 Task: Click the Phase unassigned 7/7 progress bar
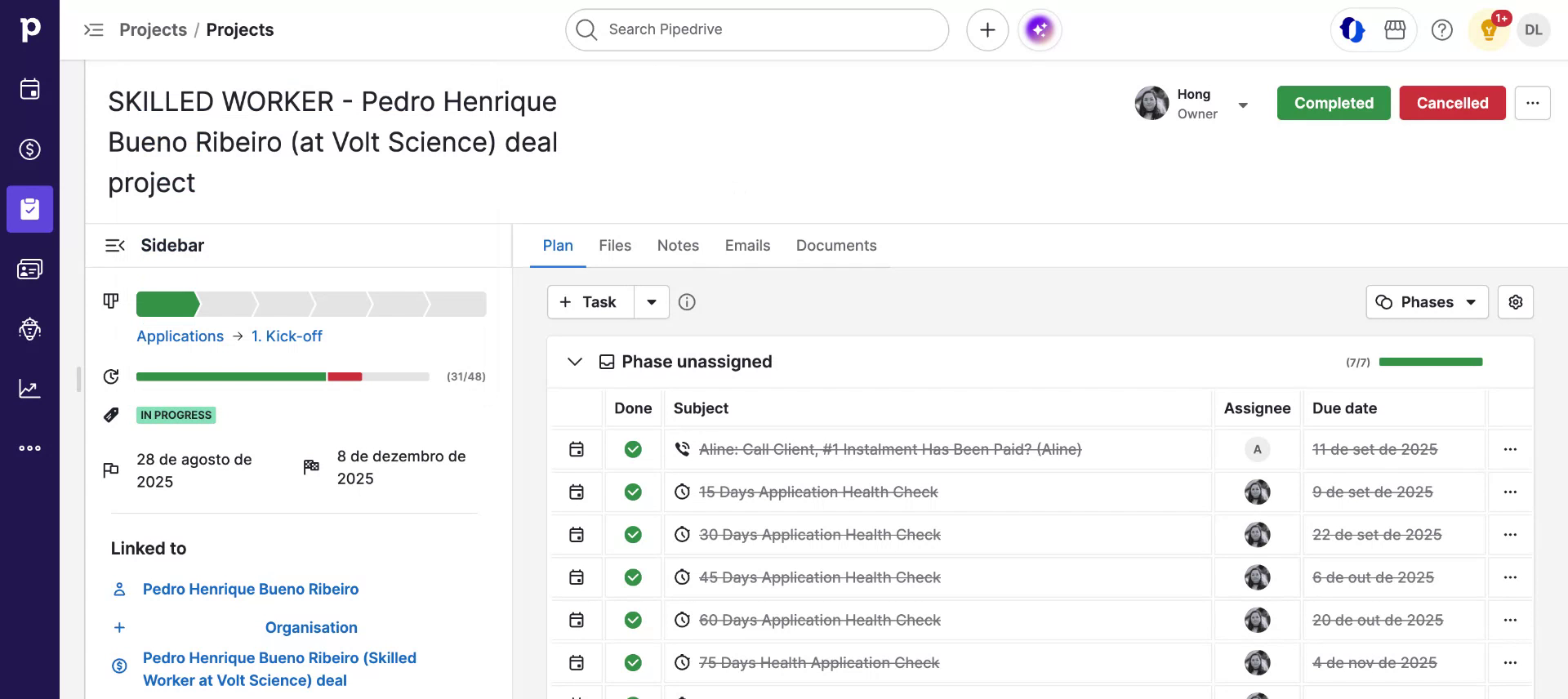tap(1431, 362)
